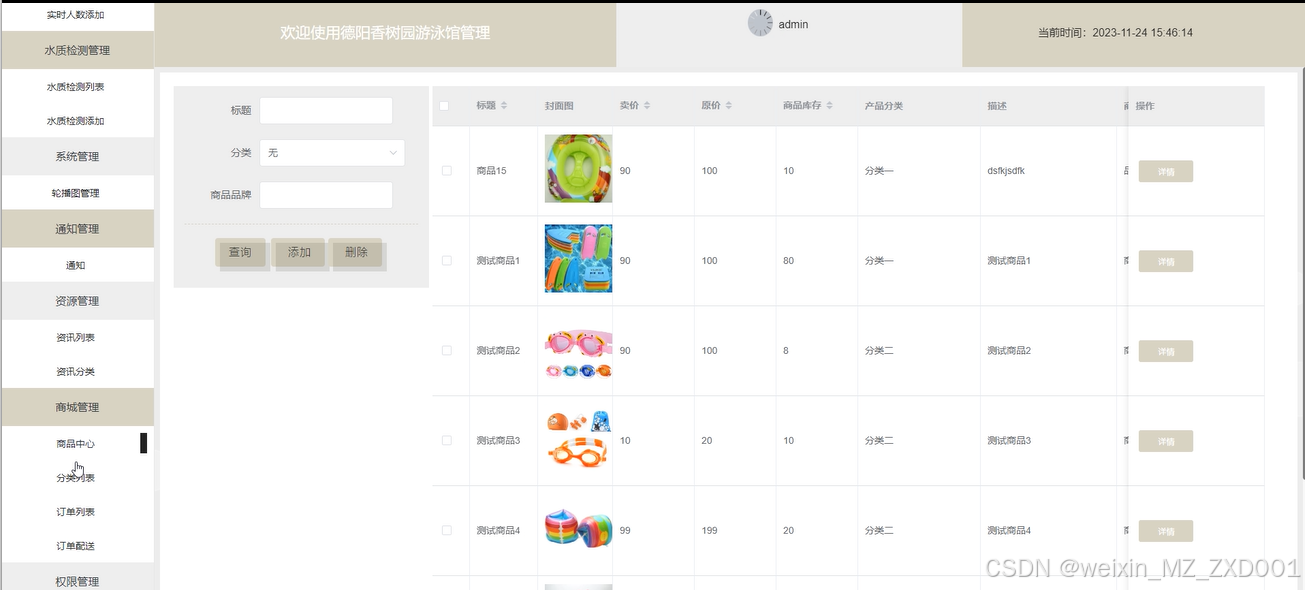1305x590 pixels.
Task: Click the green swim ring thumbnail of 商品15
Action: point(578,168)
